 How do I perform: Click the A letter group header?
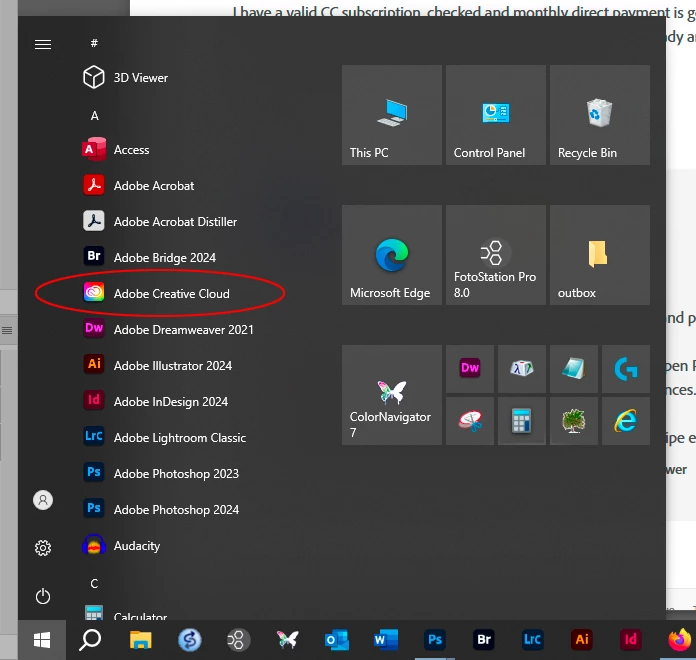click(95, 116)
